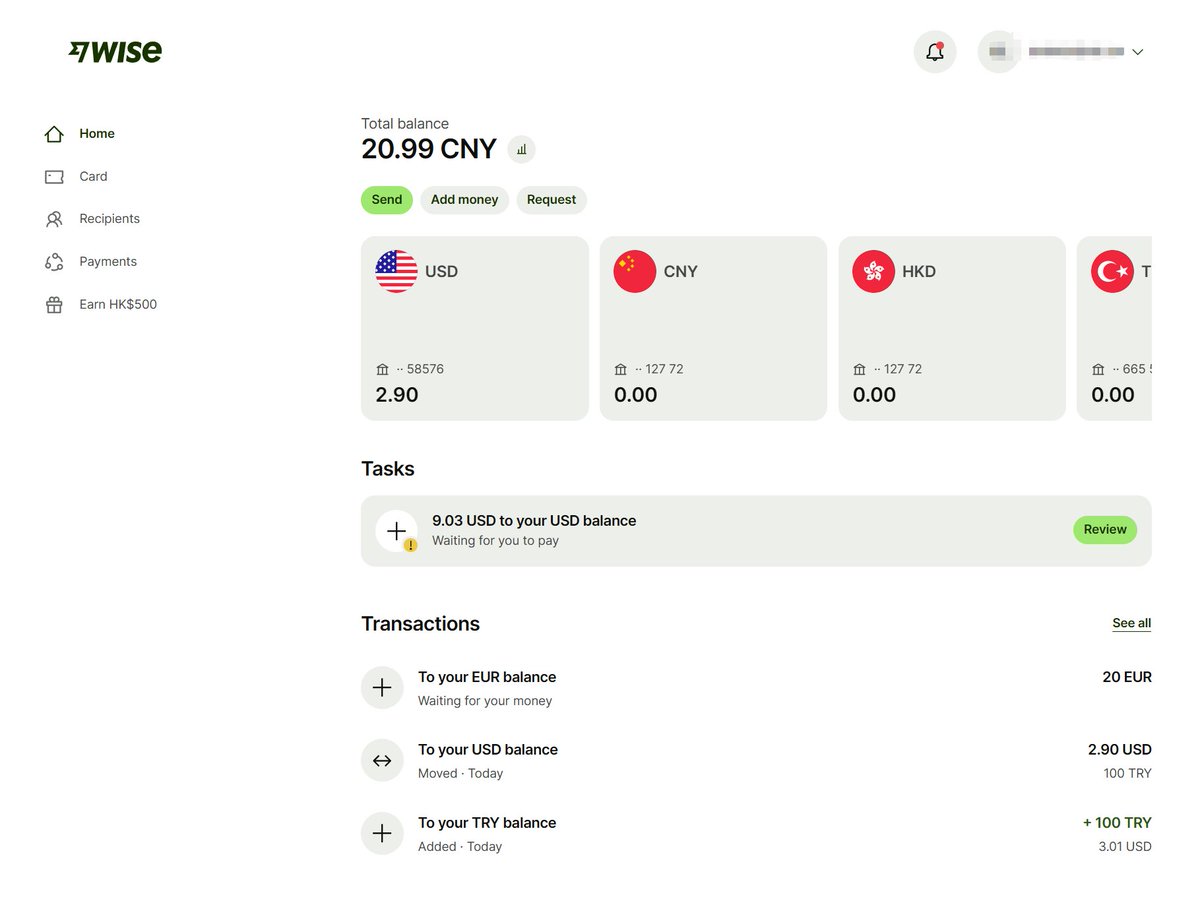Click the Wise logo
This screenshot has height=903, width=1200.
[x=115, y=52]
